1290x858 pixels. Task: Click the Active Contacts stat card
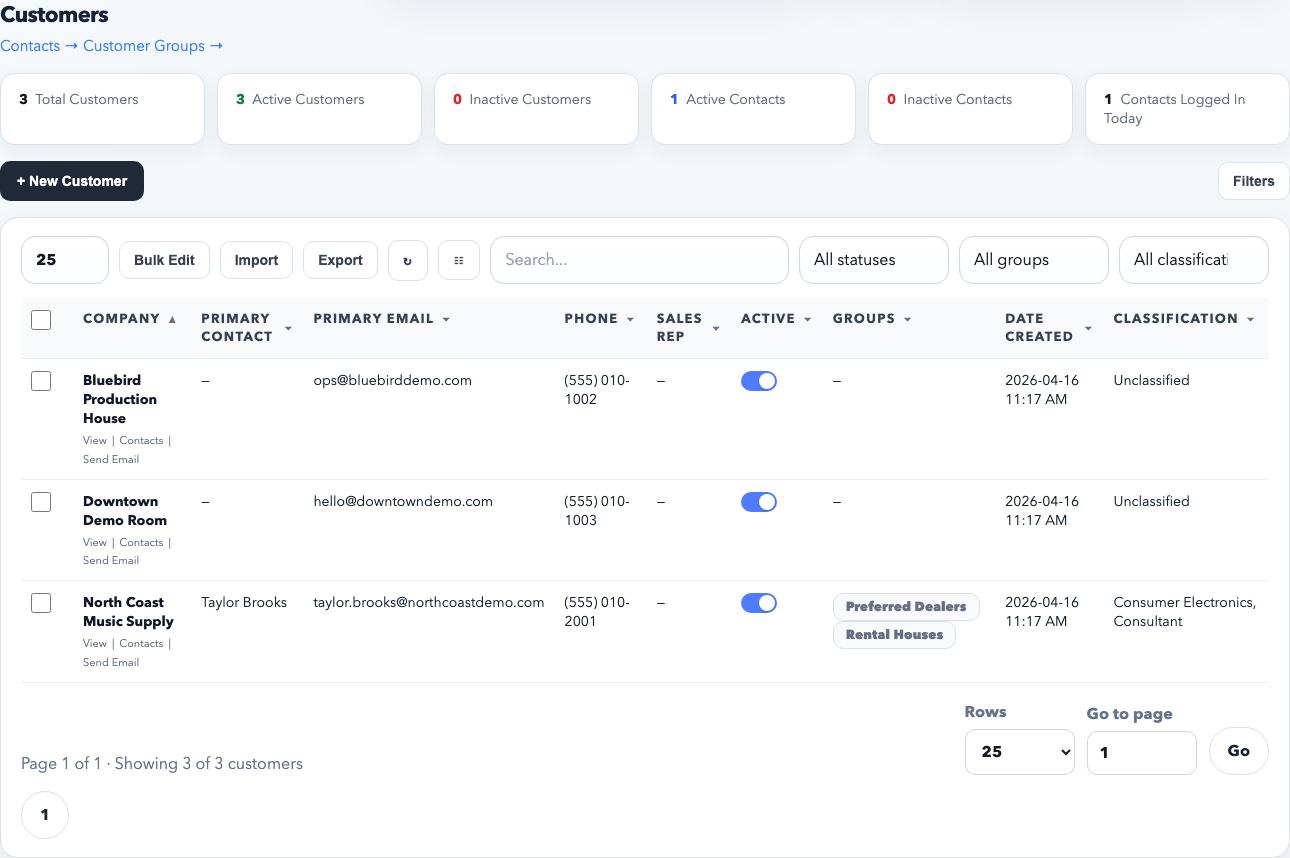753,109
